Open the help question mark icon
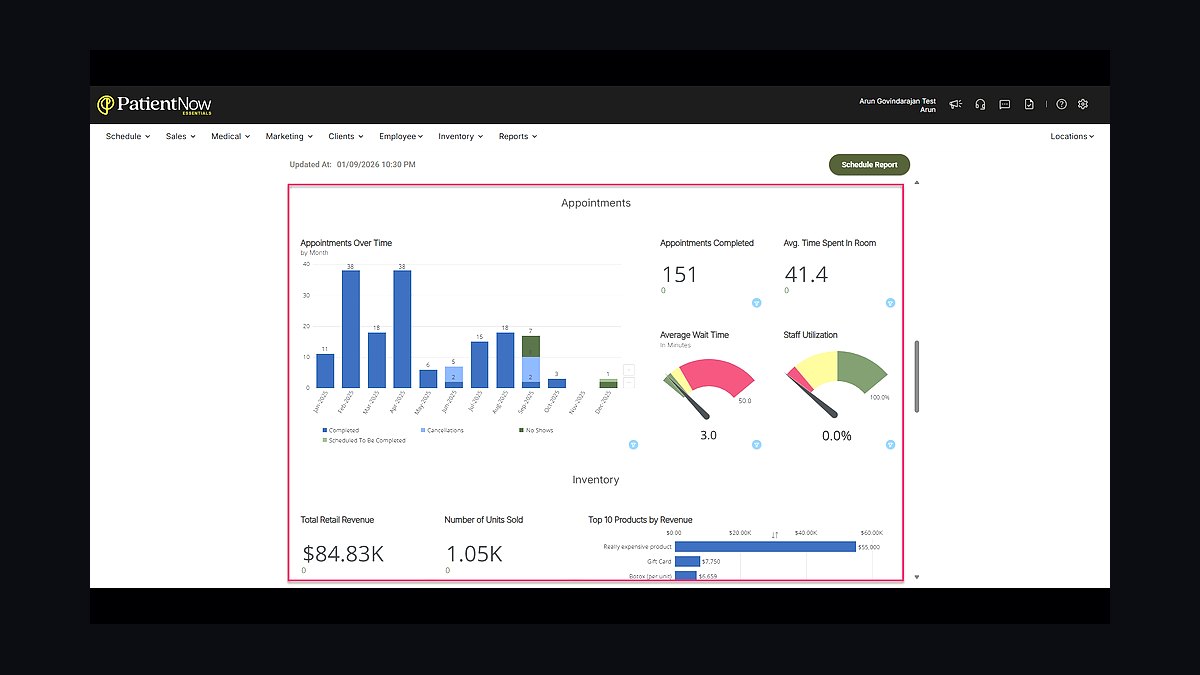Viewport: 1200px width, 675px height. pyautogui.click(x=1062, y=104)
